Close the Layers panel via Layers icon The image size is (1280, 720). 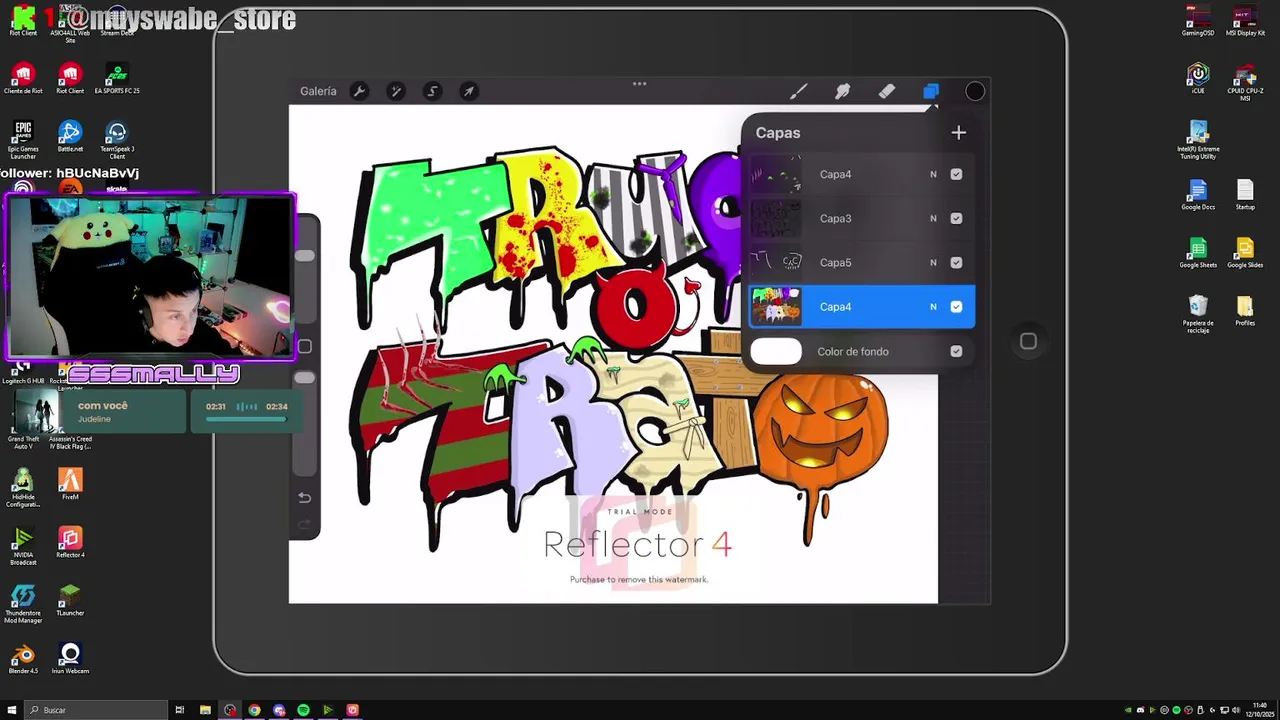[x=931, y=92]
